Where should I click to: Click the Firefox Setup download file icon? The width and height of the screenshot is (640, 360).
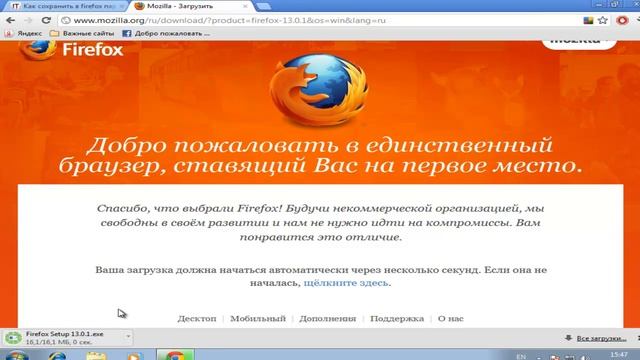click(x=13, y=338)
